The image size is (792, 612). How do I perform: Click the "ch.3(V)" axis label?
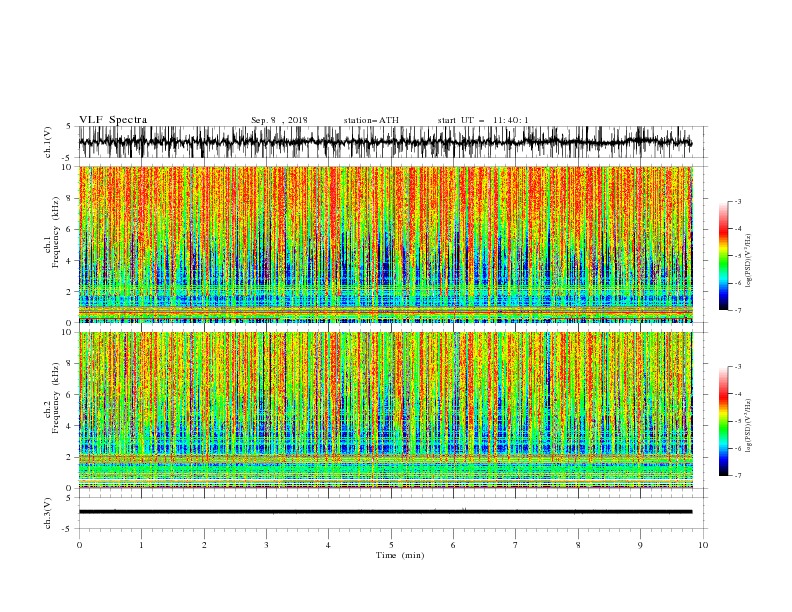48,513
